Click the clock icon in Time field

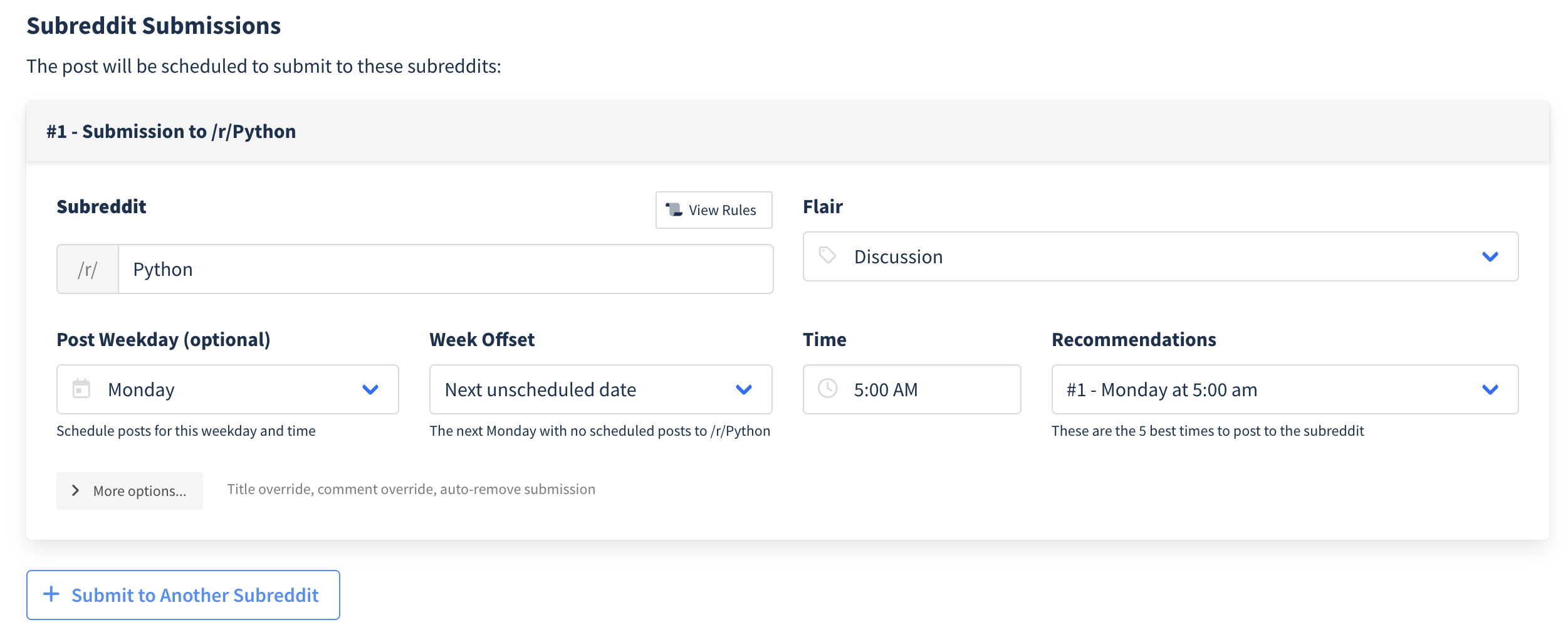[827, 389]
